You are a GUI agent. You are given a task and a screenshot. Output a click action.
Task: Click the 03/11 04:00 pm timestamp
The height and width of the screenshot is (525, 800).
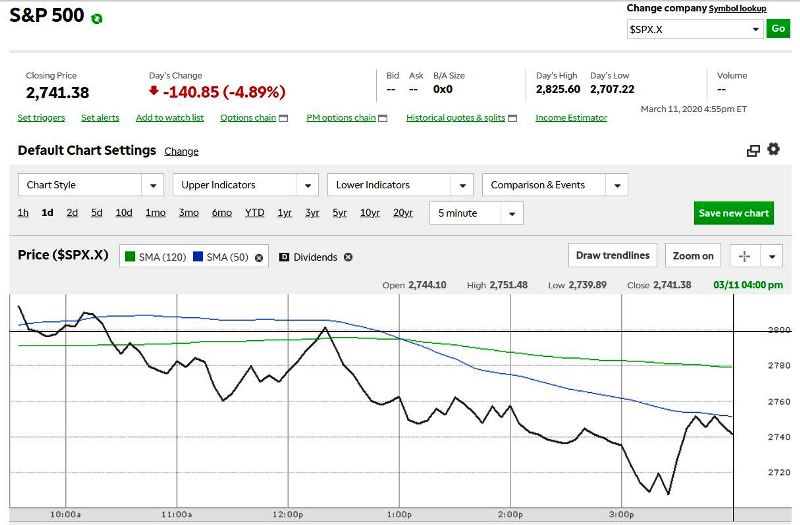coord(748,285)
